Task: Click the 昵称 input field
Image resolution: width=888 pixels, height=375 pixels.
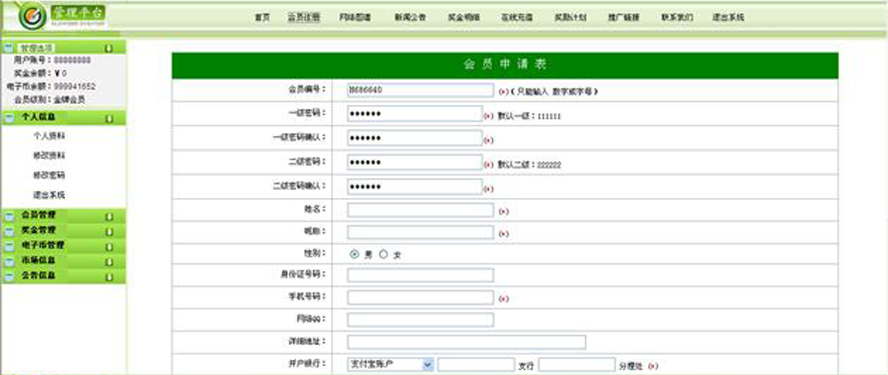Action: [x=420, y=232]
